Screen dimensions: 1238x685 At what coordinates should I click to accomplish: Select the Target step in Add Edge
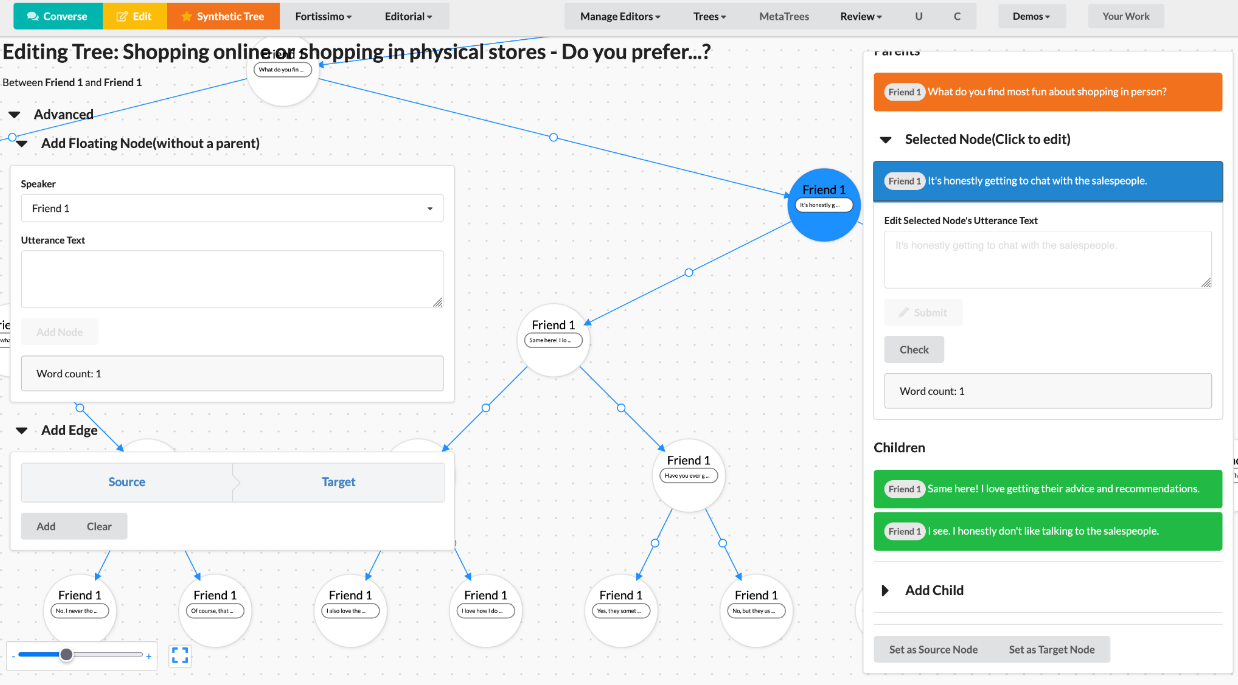339,482
